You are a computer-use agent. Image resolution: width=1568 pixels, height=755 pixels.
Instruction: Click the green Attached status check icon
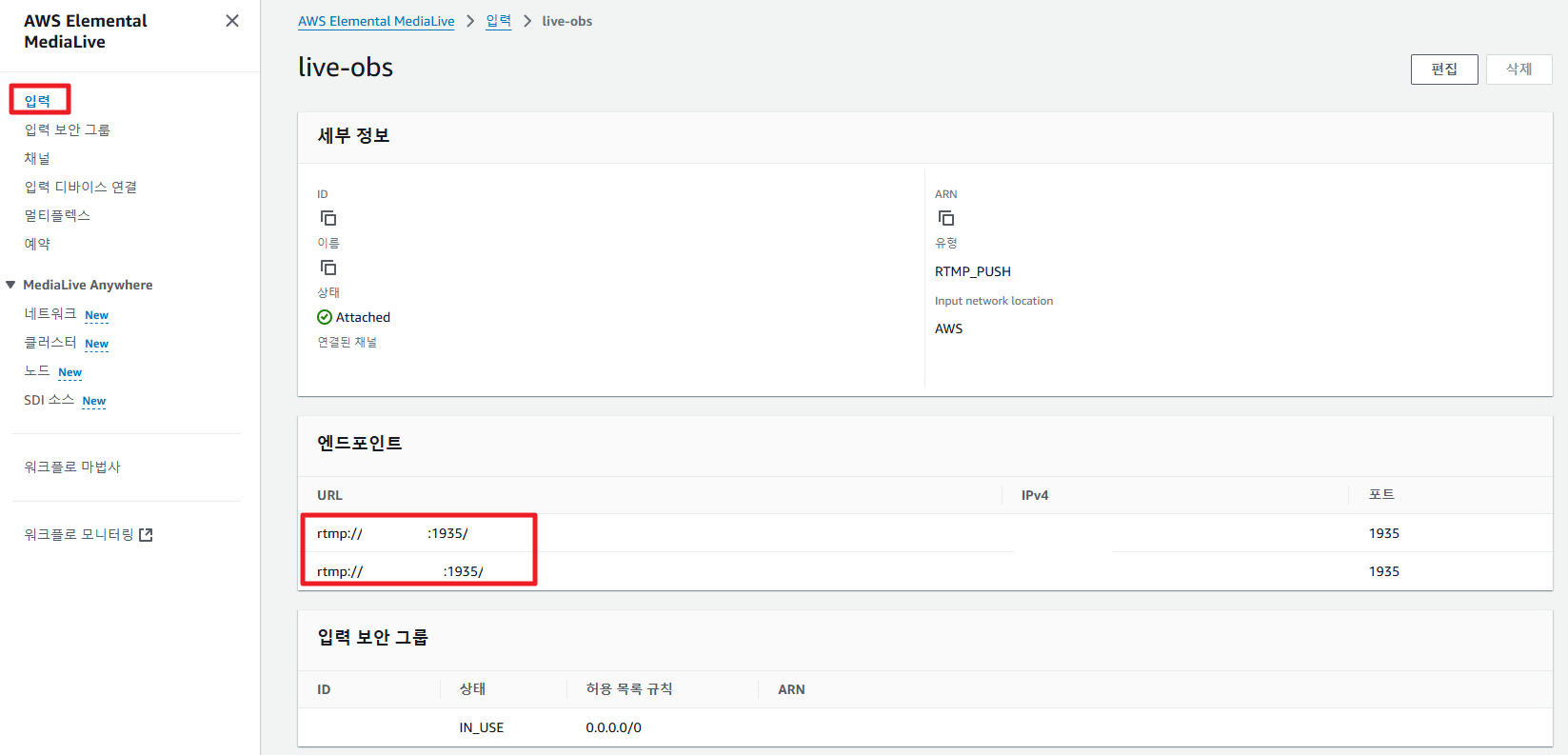(x=325, y=317)
